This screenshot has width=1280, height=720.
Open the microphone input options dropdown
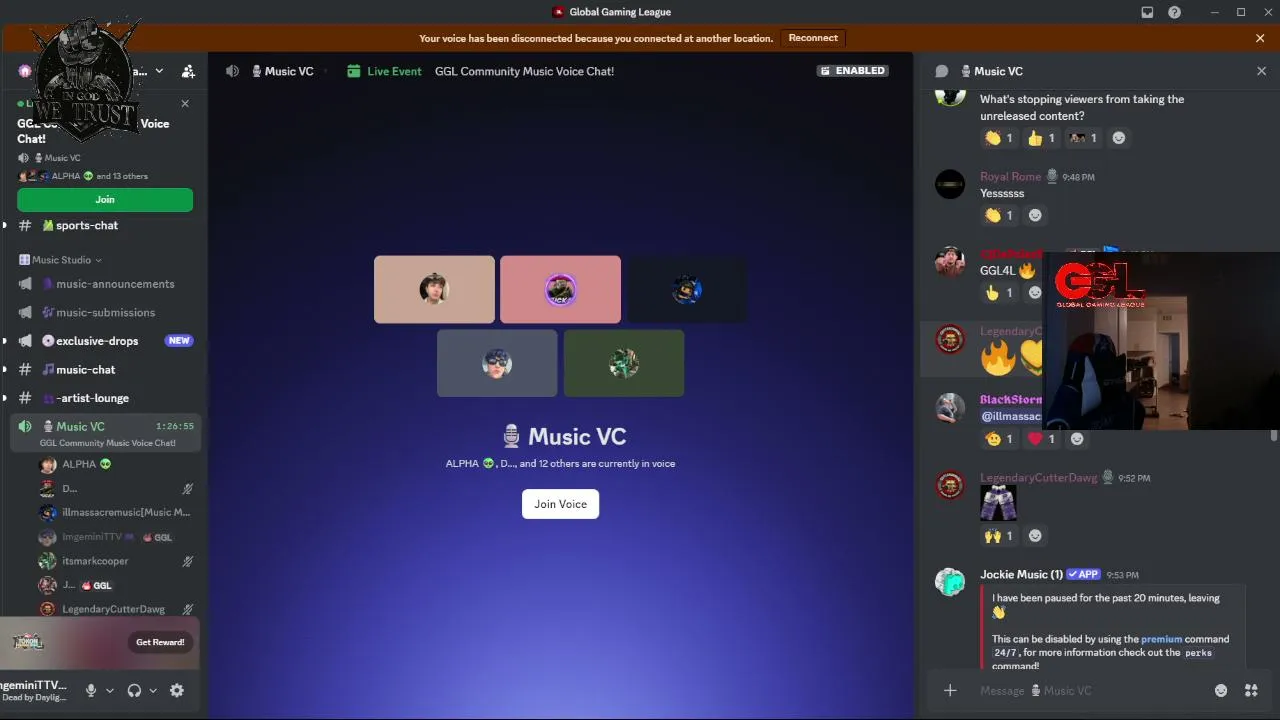(110, 691)
